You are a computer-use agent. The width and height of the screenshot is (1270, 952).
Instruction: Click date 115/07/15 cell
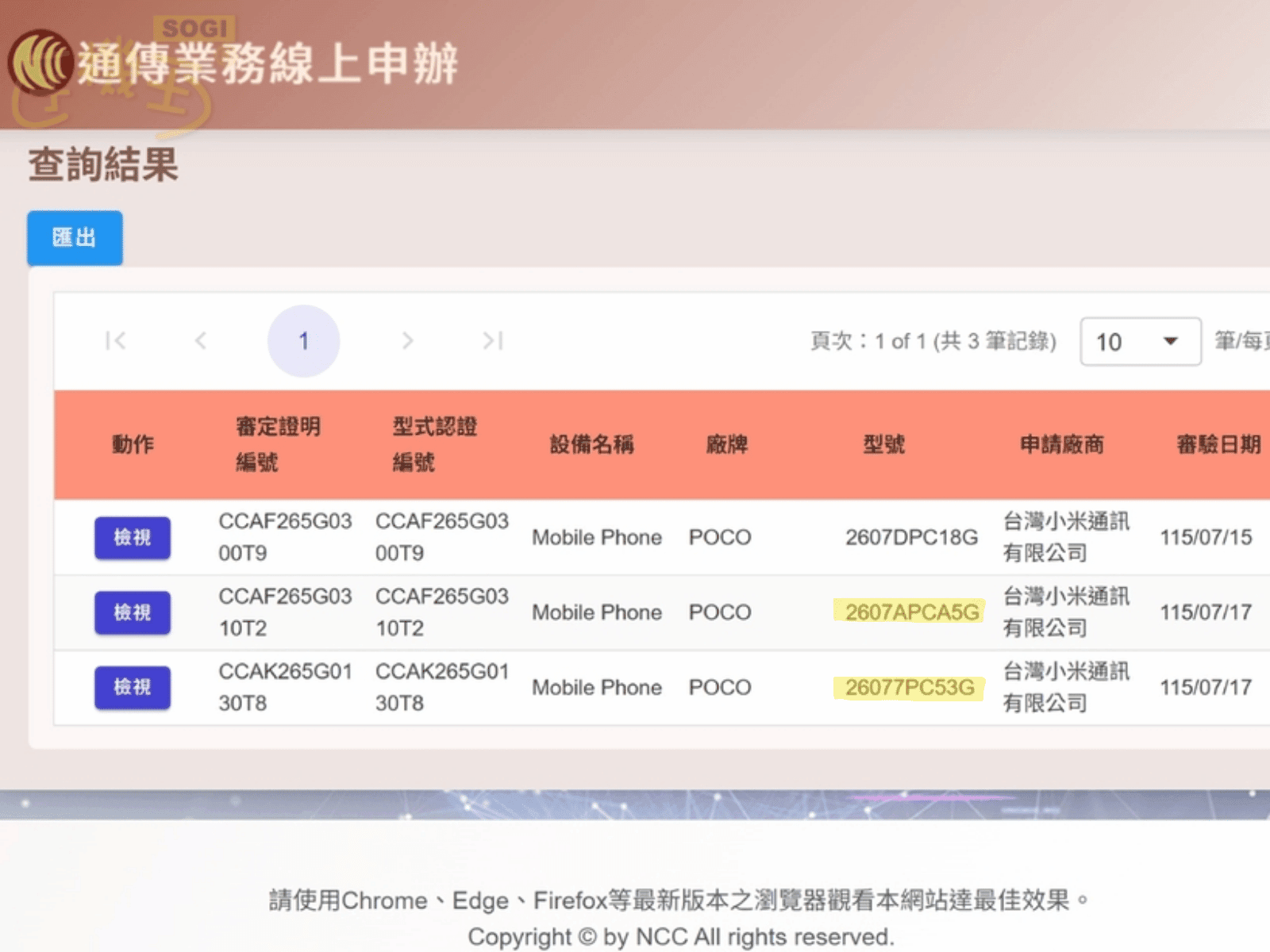click(1206, 537)
